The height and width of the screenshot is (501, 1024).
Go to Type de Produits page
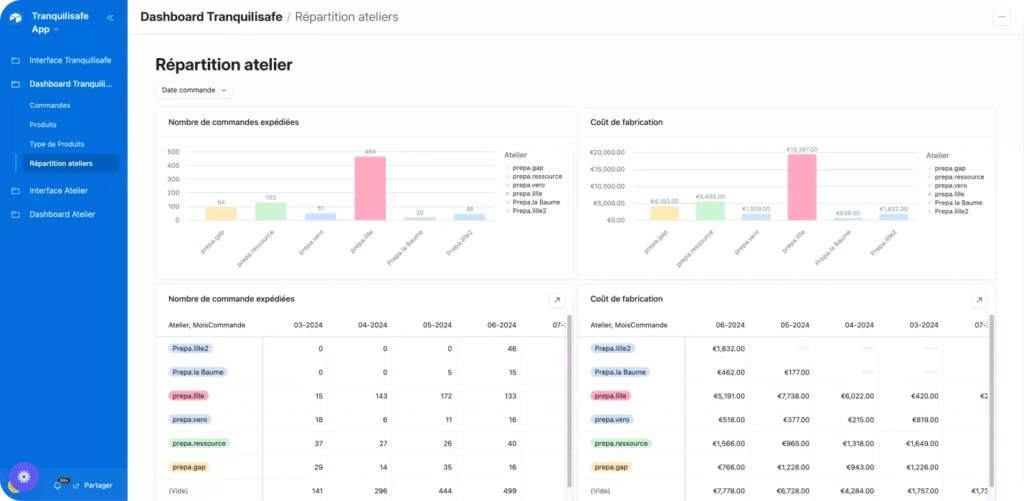click(x=57, y=144)
